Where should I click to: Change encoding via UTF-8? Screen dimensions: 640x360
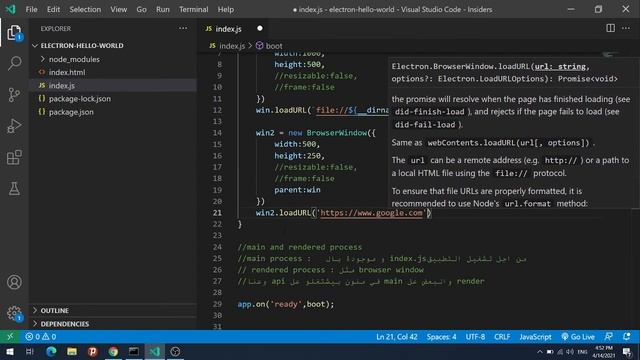click(x=475, y=337)
